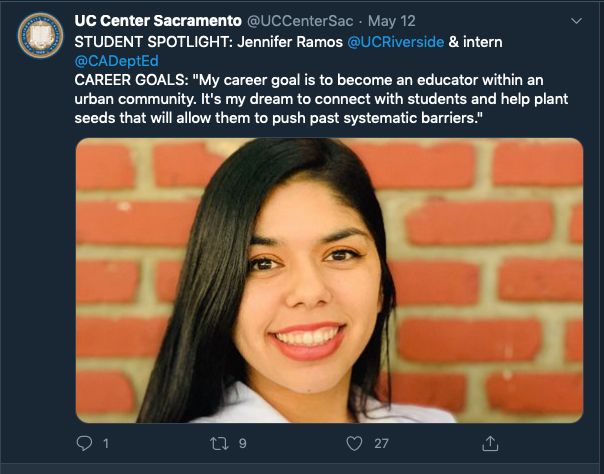604x474 pixels.
Task: Click the like count of 27
Action: point(381,442)
